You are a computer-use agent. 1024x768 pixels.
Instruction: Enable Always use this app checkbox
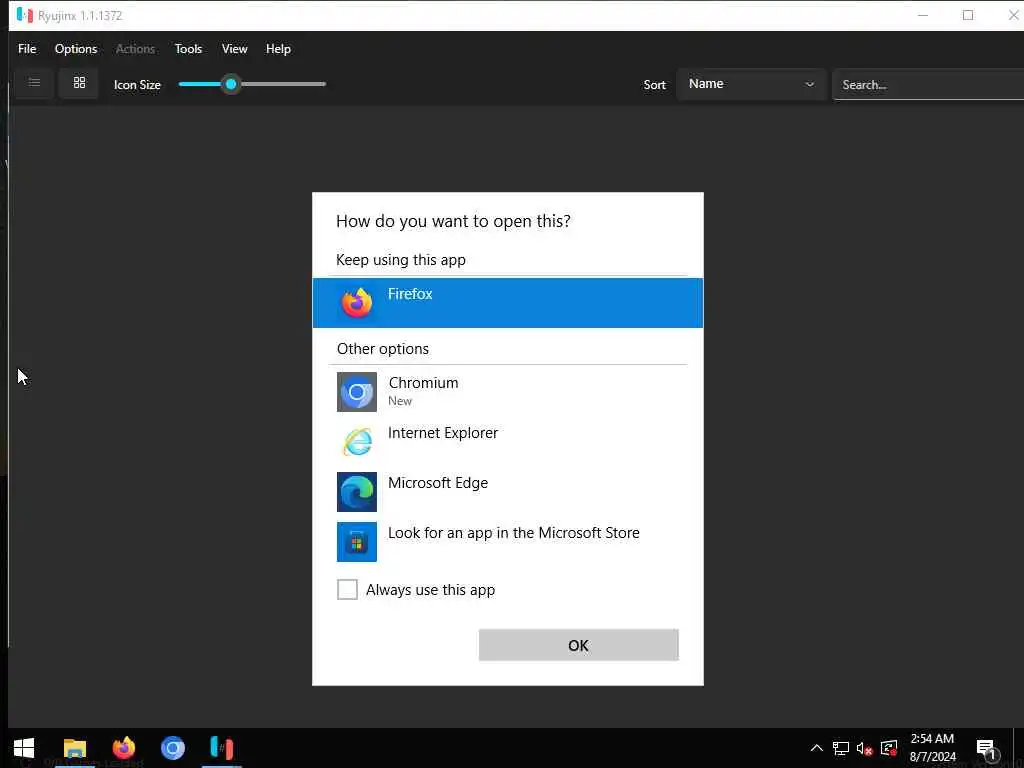(347, 589)
